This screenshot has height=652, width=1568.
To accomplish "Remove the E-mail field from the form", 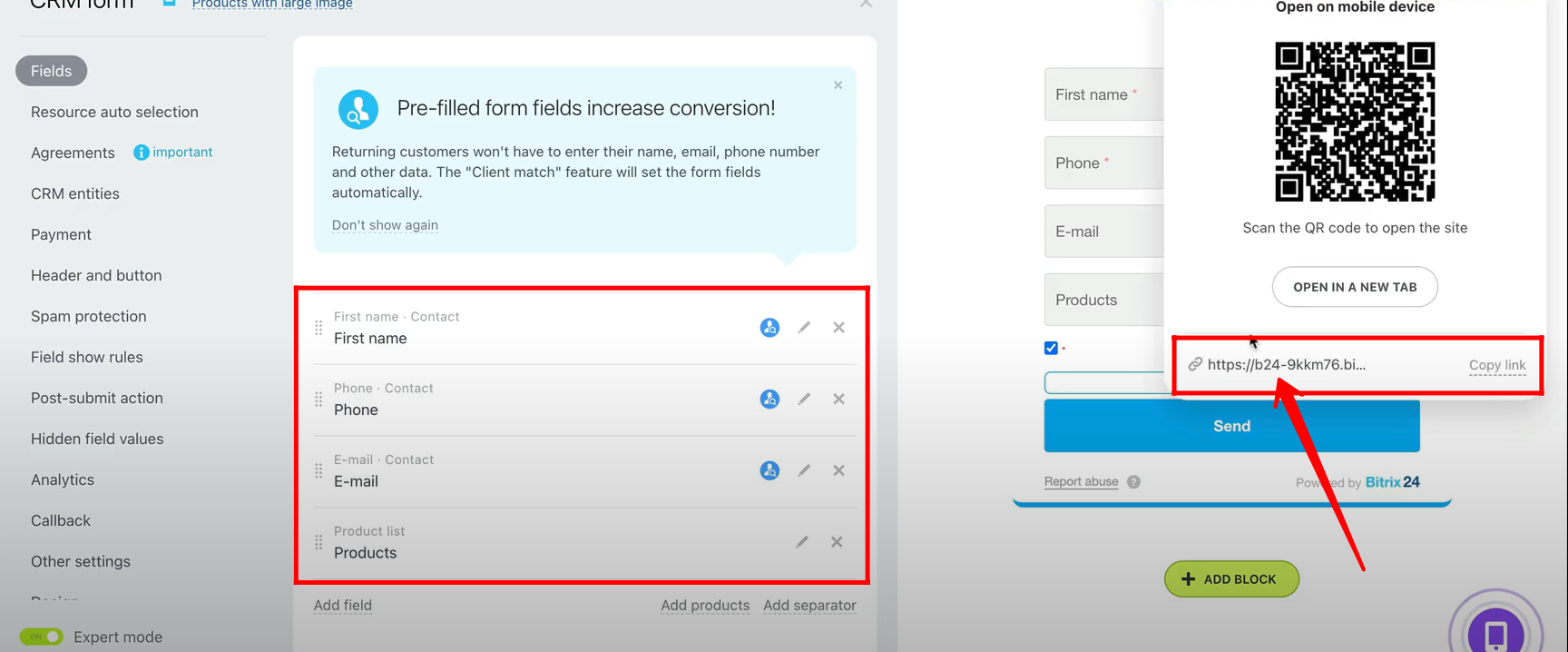I will click(838, 470).
